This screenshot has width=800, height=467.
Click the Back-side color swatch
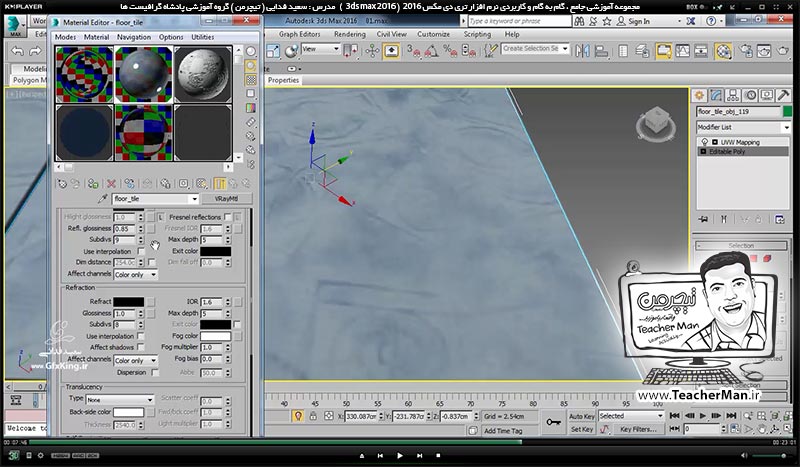pos(128,412)
